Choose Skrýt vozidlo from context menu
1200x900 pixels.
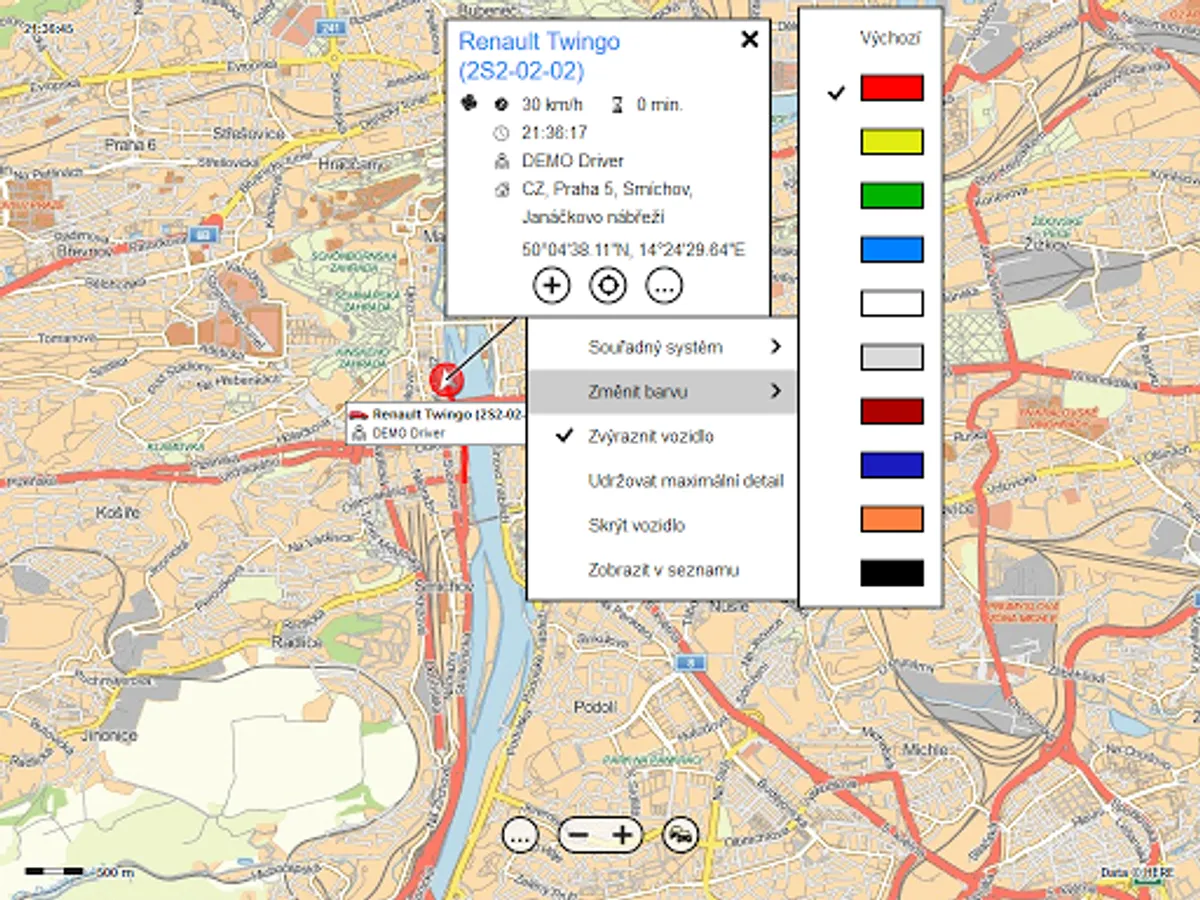pyautogui.click(x=662, y=525)
